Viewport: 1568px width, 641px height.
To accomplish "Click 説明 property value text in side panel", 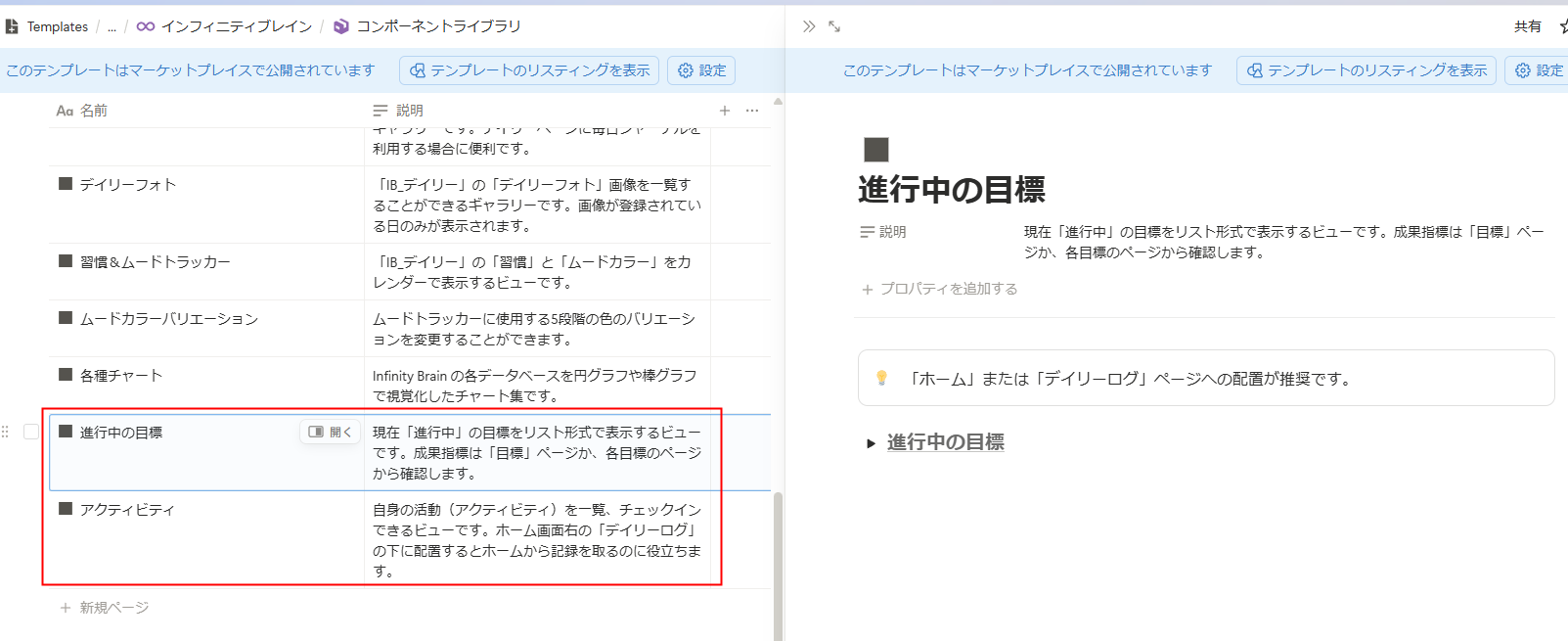I will click(1284, 242).
